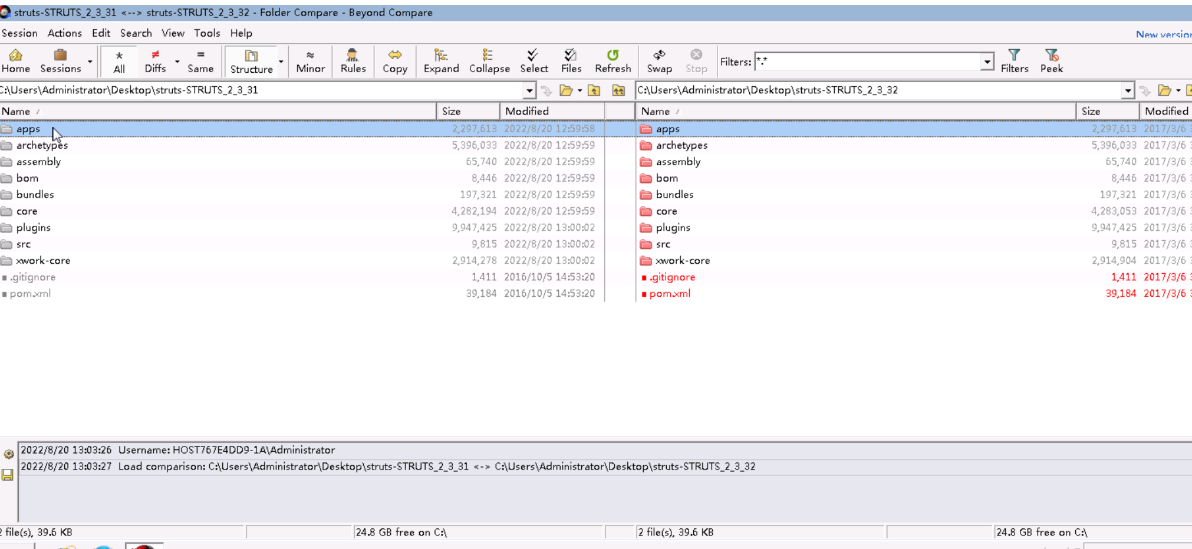Open the Sessions toolbar button

(60, 61)
